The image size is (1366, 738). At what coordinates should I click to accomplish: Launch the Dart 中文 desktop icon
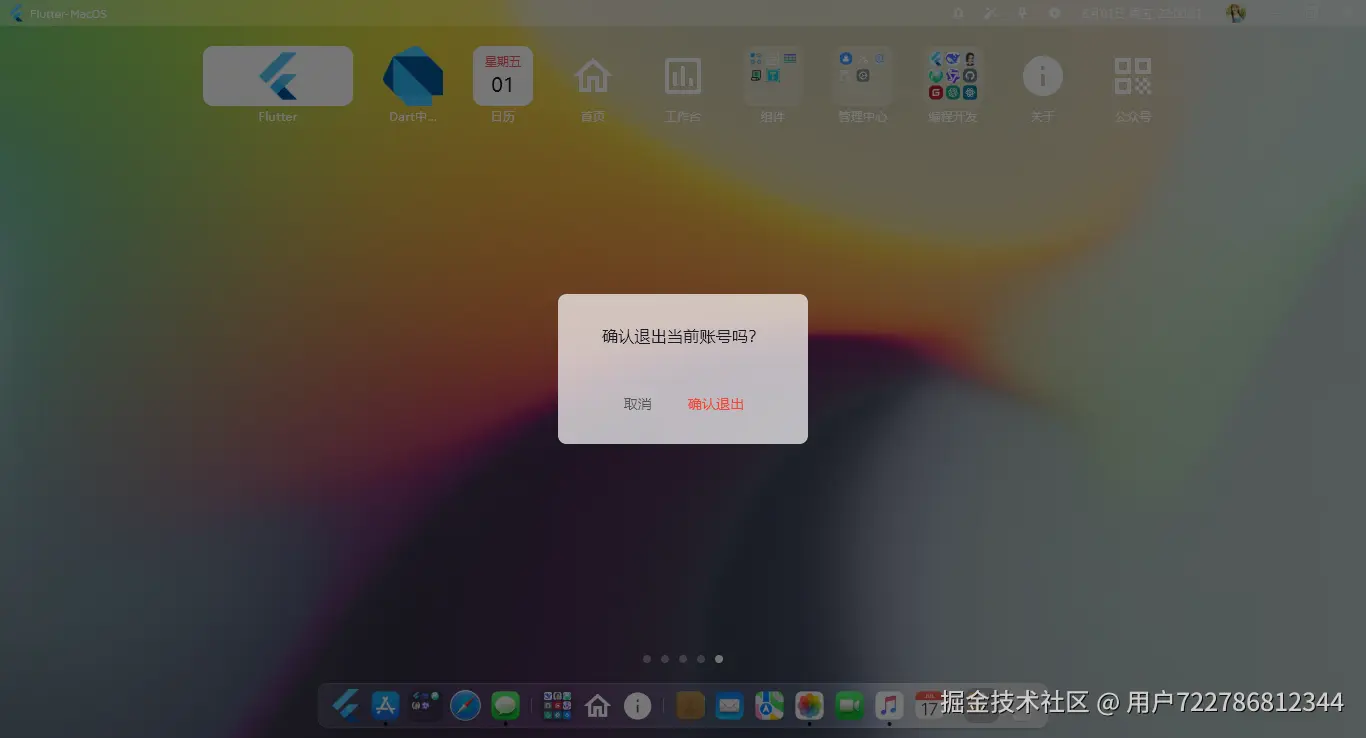pos(413,75)
